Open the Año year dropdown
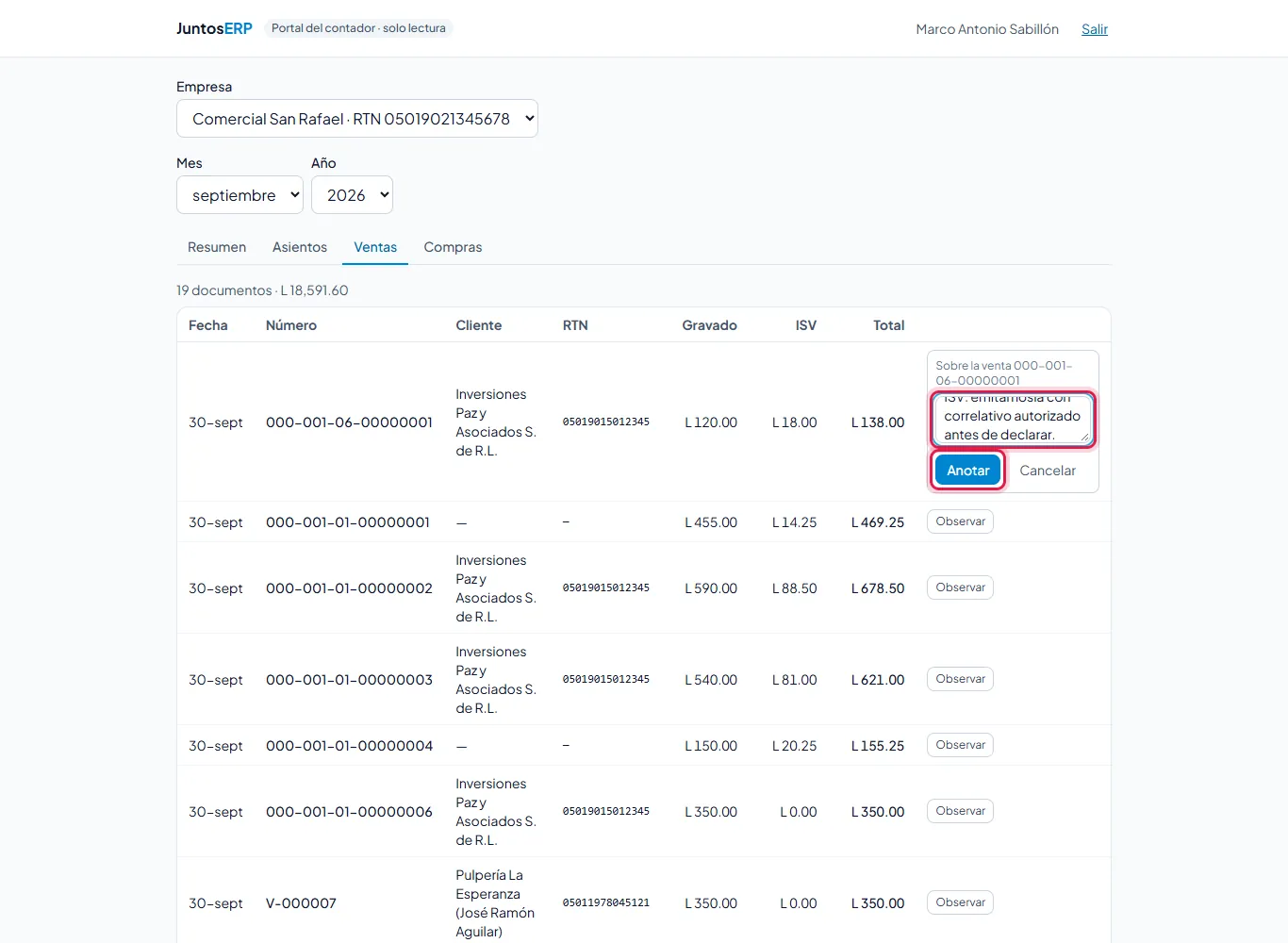 pos(352,195)
